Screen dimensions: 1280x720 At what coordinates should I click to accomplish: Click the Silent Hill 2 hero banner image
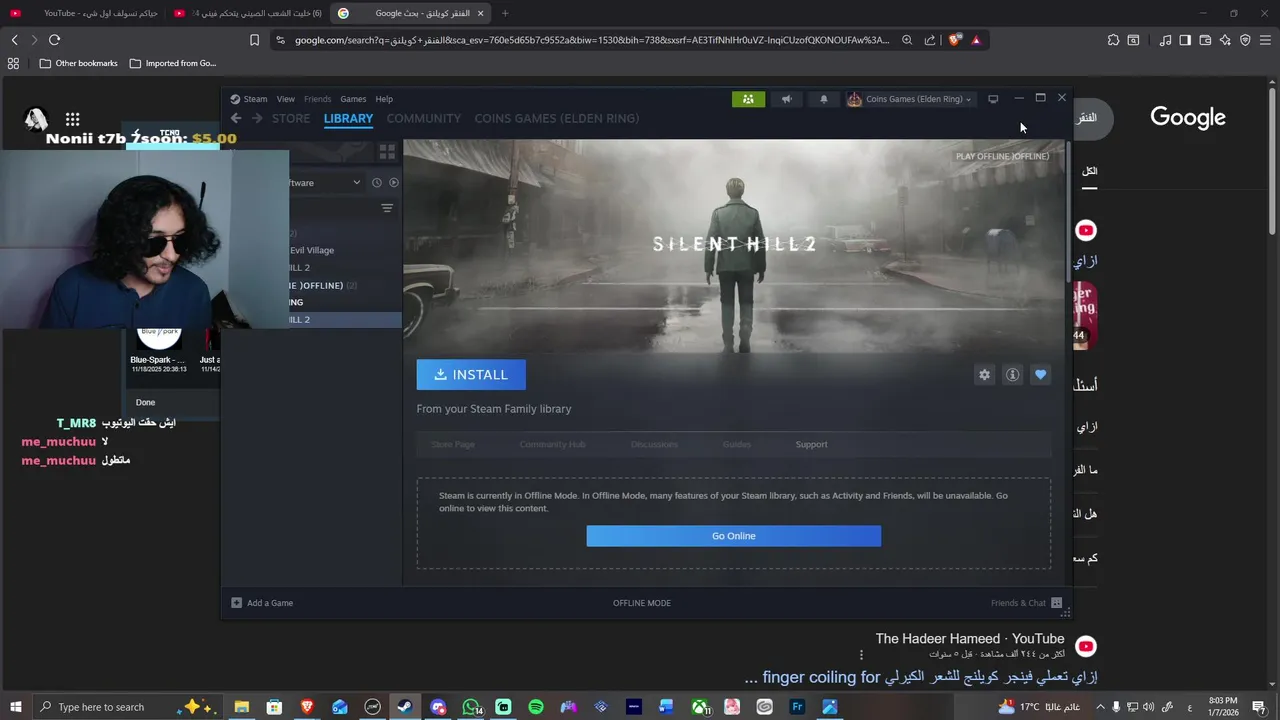click(x=734, y=245)
